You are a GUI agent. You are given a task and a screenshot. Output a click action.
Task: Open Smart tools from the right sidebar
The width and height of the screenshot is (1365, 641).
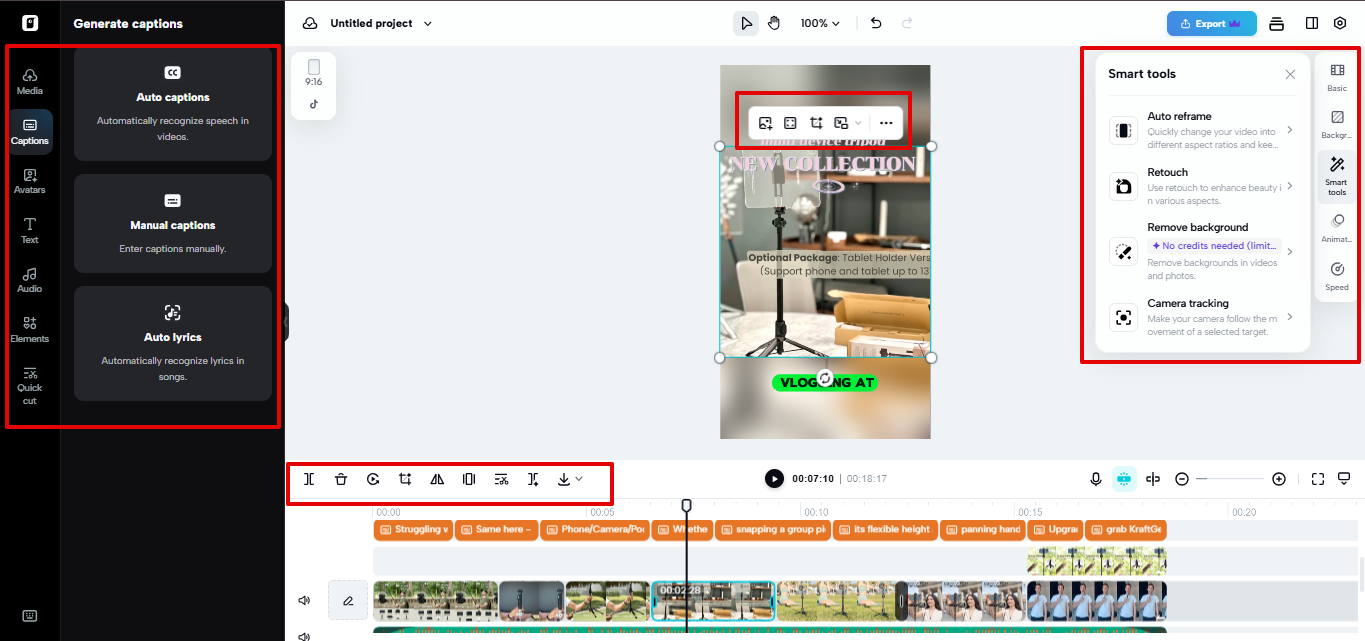coord(1336,176)
